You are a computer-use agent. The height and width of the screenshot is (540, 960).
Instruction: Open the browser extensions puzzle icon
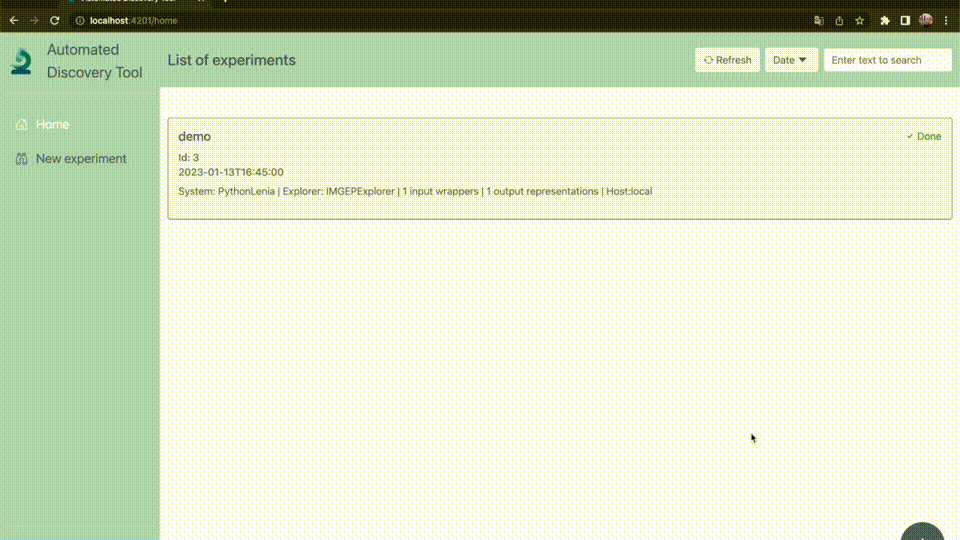click(885, 20)
